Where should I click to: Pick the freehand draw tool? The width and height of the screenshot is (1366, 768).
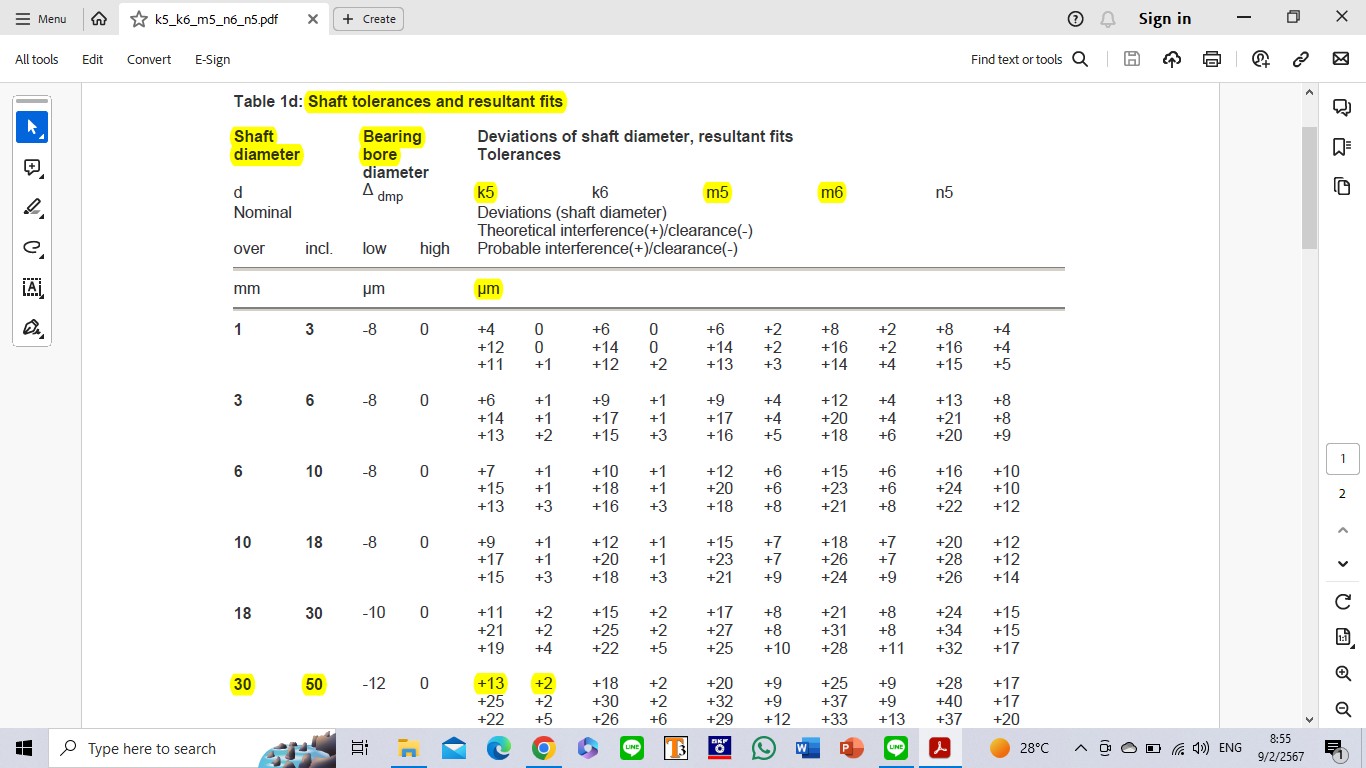pos(32,248)
